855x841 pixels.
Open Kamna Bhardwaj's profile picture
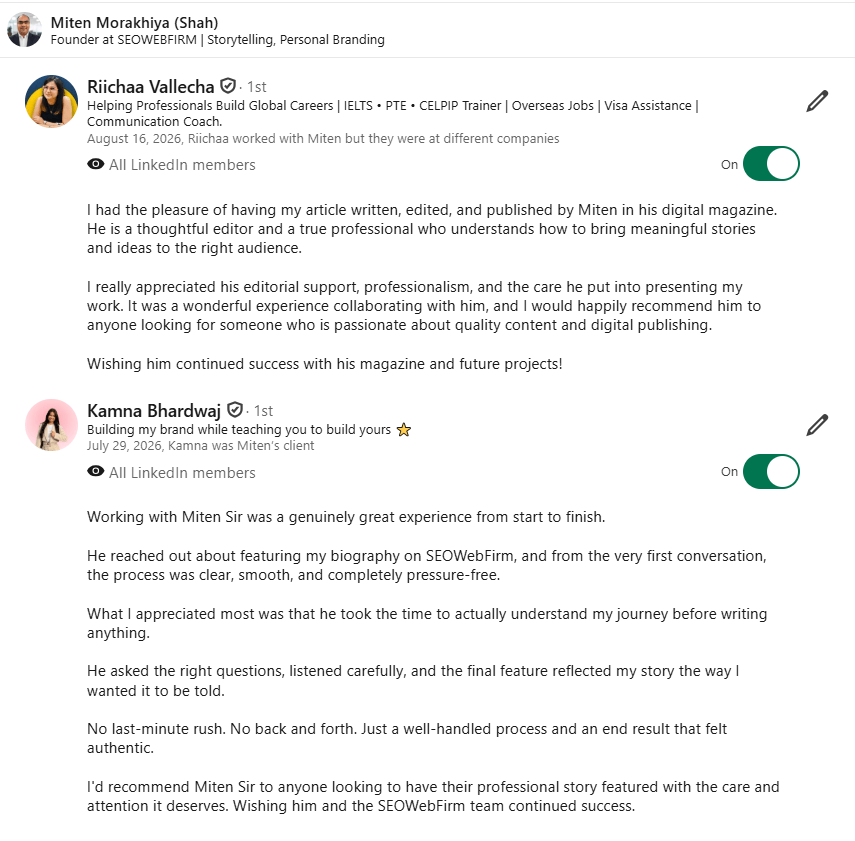[x=51, y=425]
